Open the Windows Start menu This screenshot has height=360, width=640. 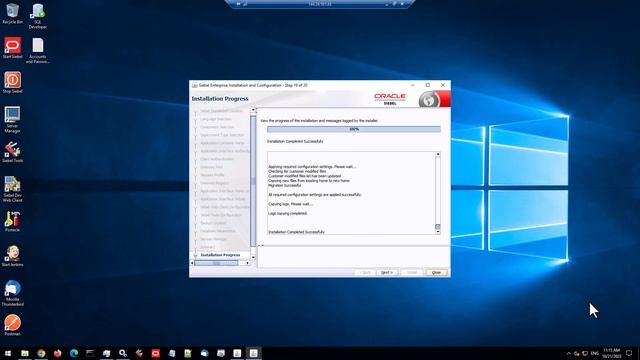tap(8, 353)
